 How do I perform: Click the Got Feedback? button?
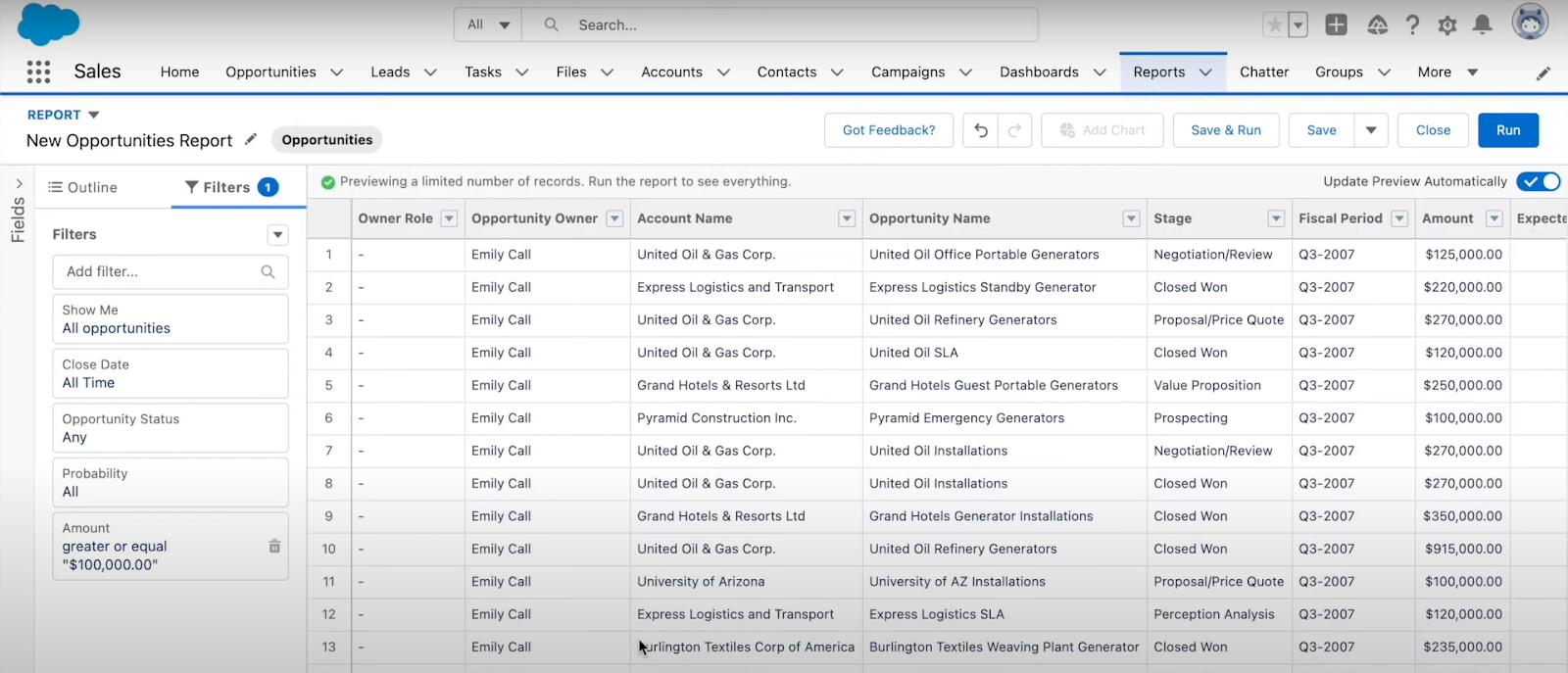889,130
